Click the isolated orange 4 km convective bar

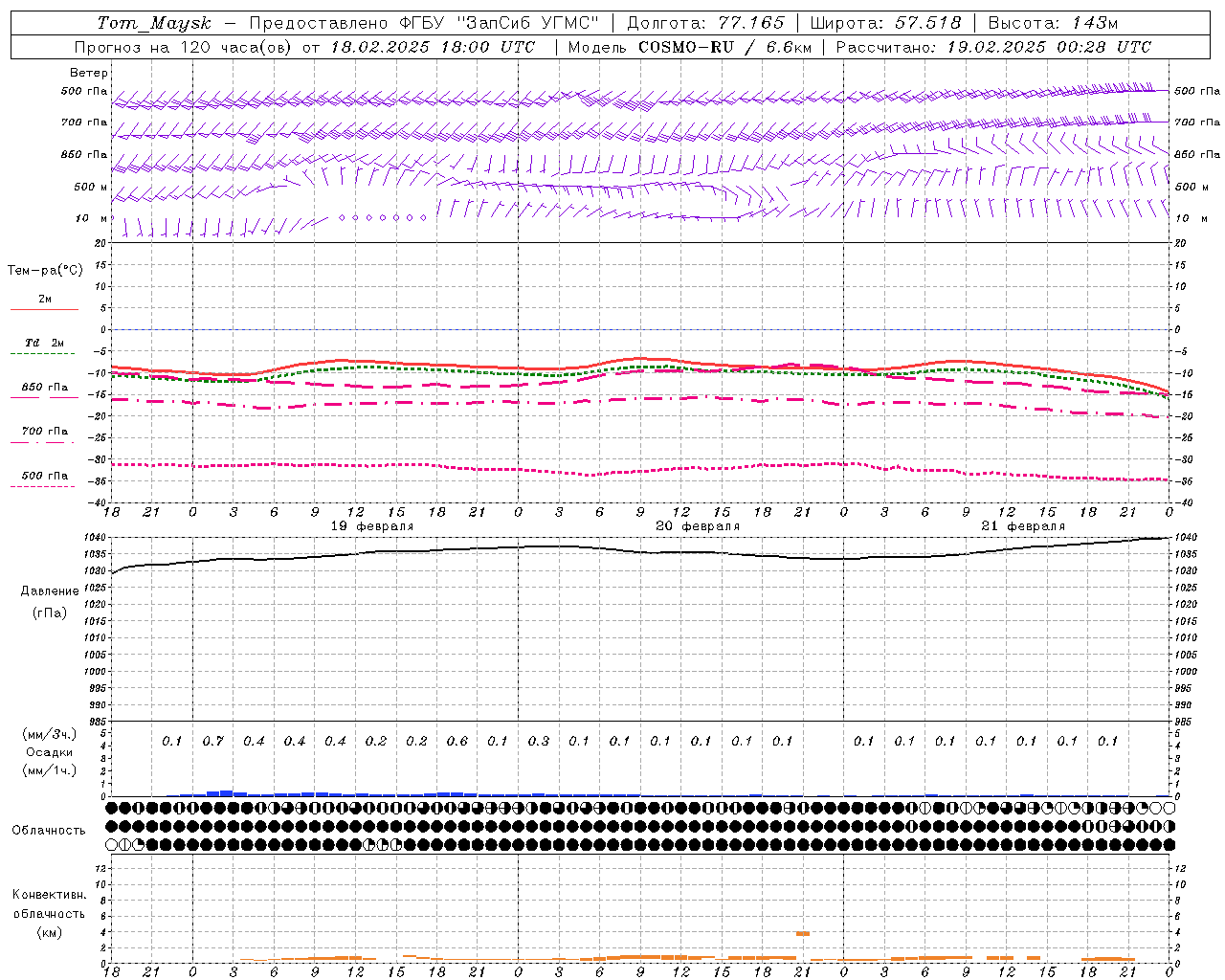(803, 933)
